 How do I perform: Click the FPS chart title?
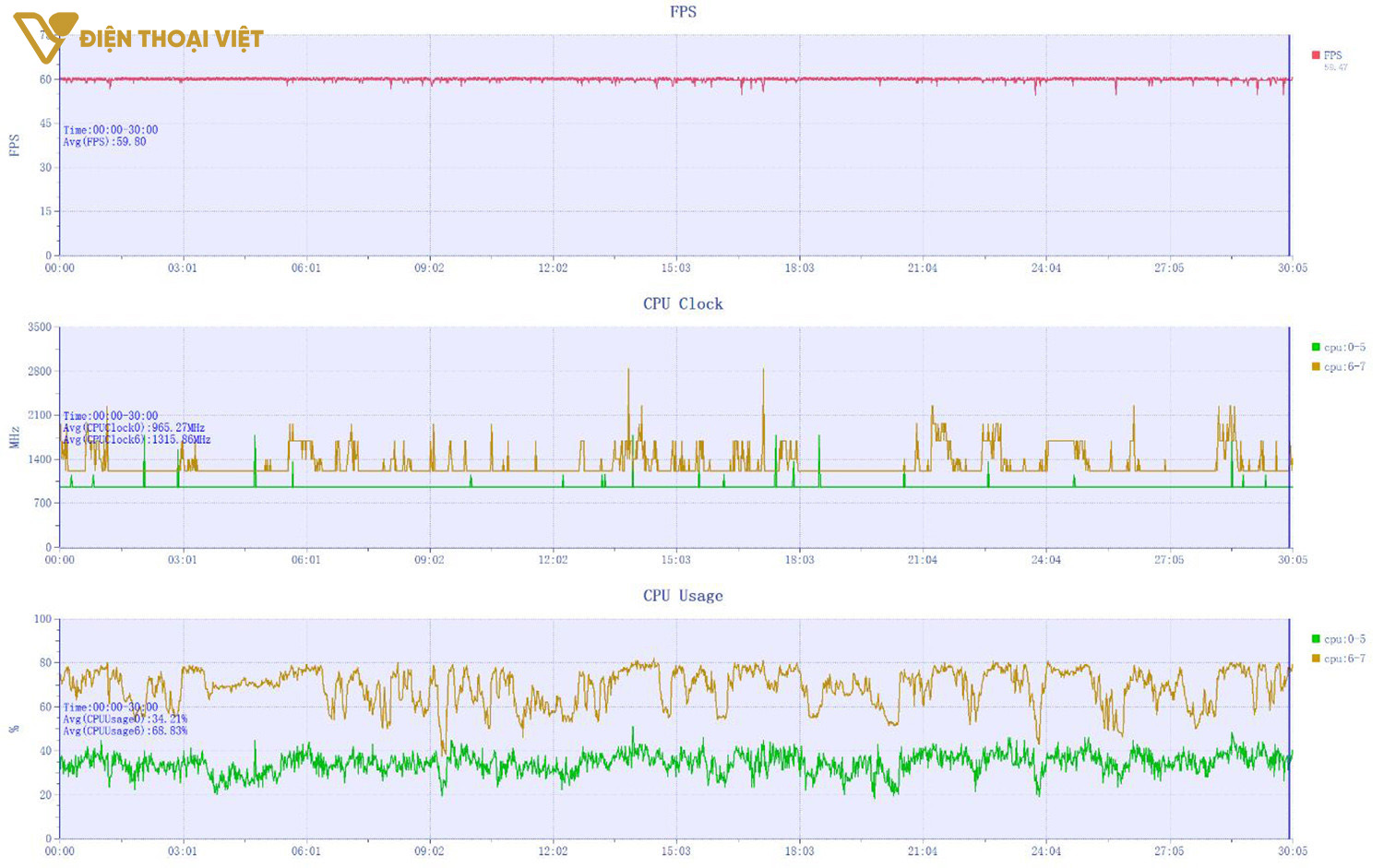(683, 12)
